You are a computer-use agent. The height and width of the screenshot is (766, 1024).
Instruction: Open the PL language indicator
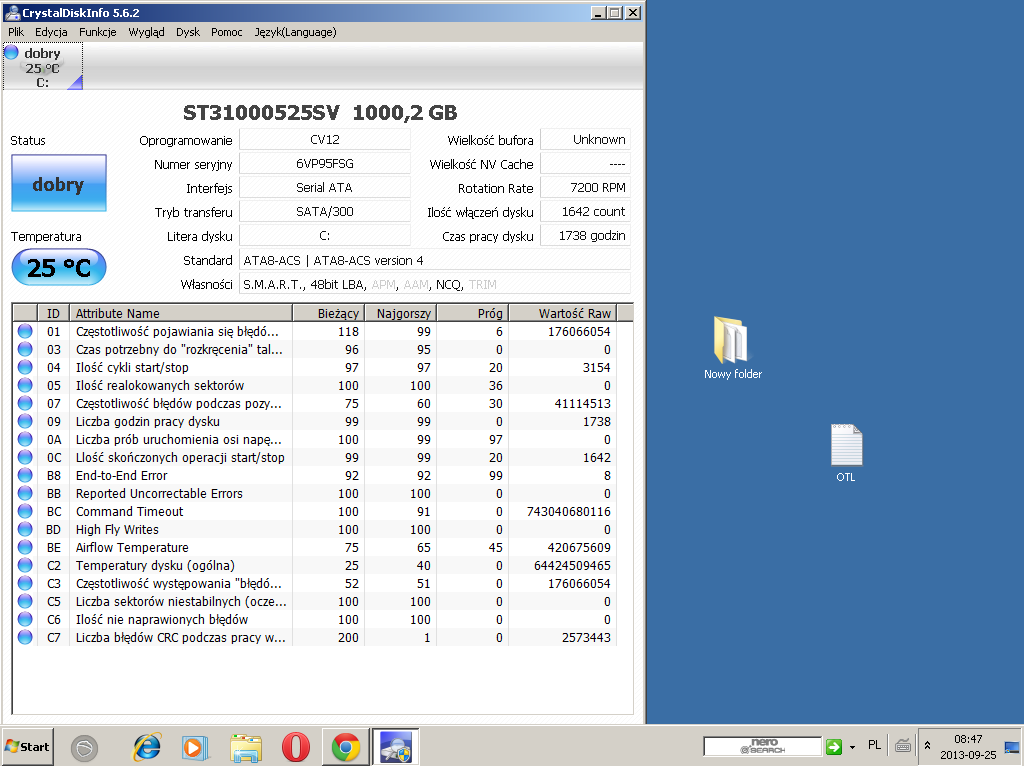click(874, 745)
